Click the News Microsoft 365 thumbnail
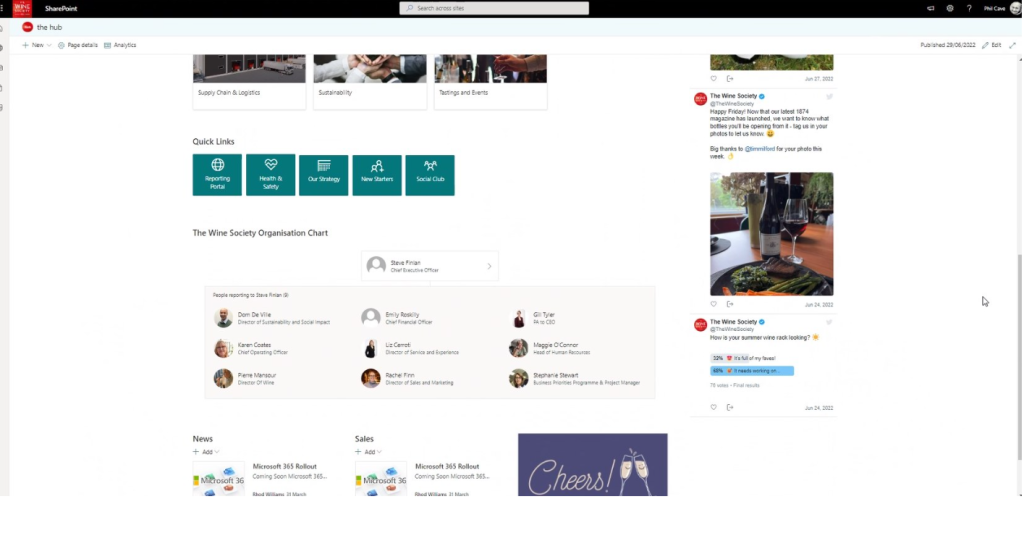The height and width of the screenshot is (541, 1024). click(x=218, y=479)
